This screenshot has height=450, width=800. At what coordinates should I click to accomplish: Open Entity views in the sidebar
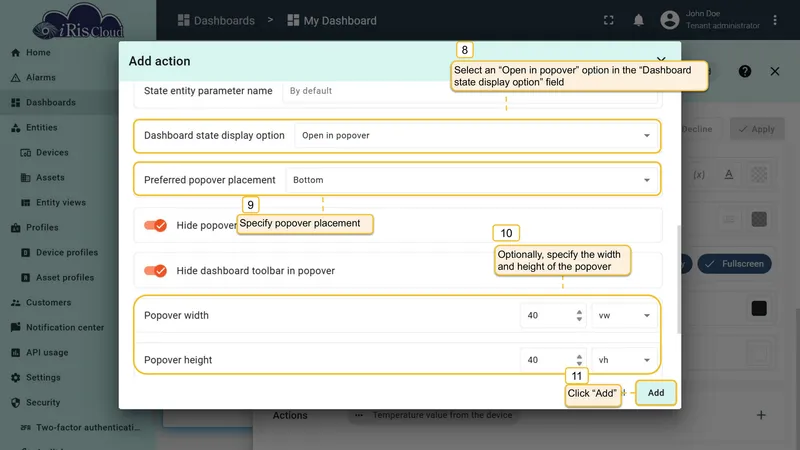61,203
